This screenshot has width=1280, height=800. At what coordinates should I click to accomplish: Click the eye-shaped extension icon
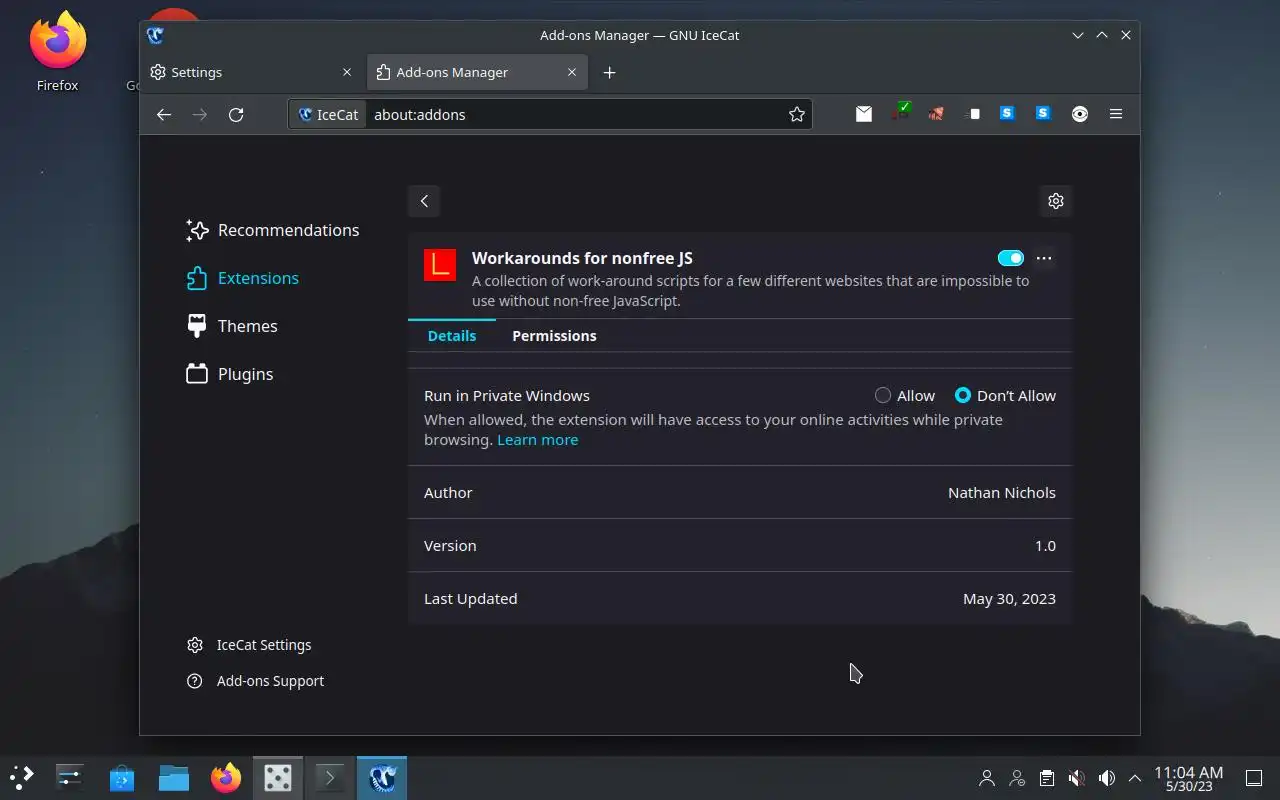click(1080, 114)
